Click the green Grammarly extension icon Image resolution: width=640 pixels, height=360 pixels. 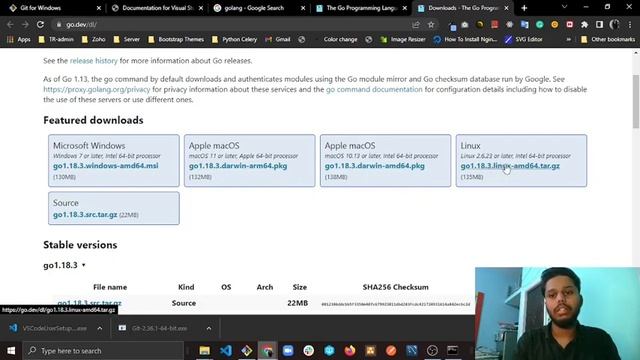[540, 24]
